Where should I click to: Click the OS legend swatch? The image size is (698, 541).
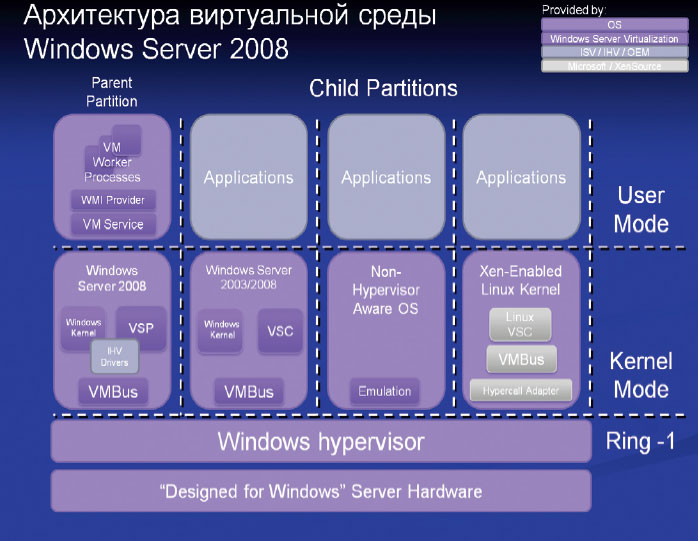[615, 24]
